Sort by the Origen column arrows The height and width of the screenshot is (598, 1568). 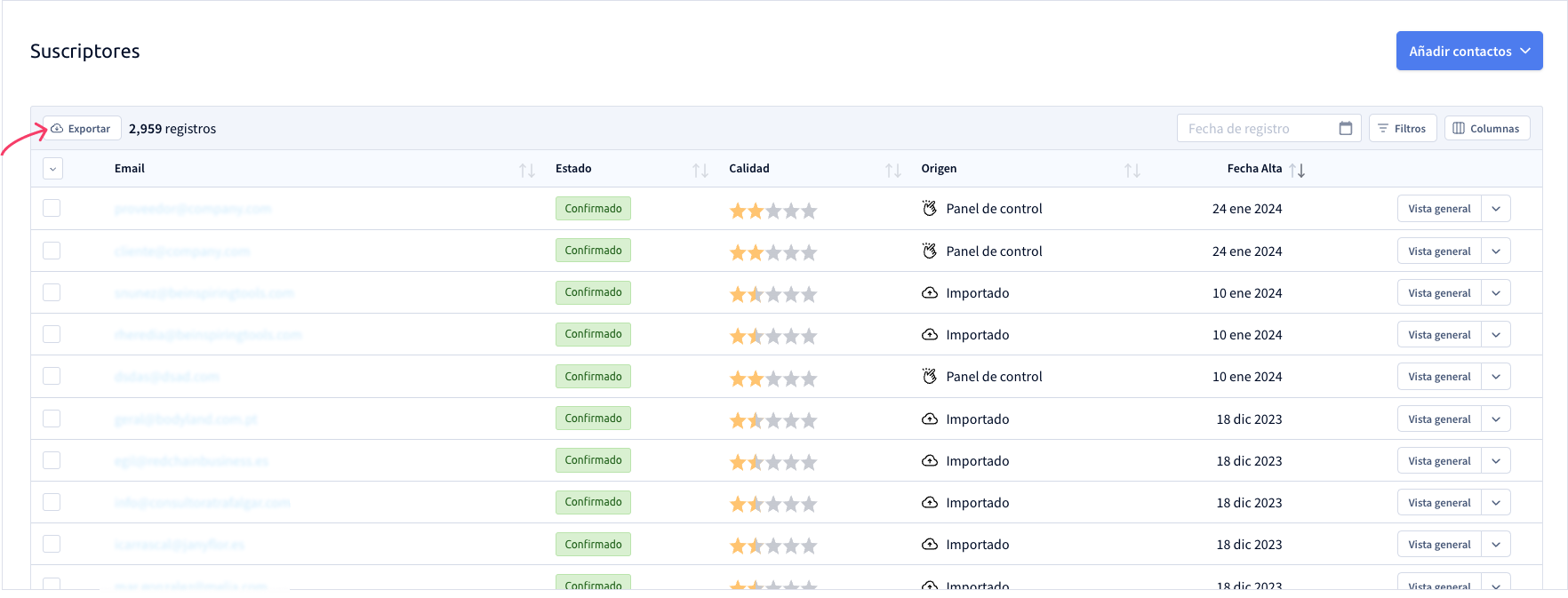click(x=1132, y=170)
